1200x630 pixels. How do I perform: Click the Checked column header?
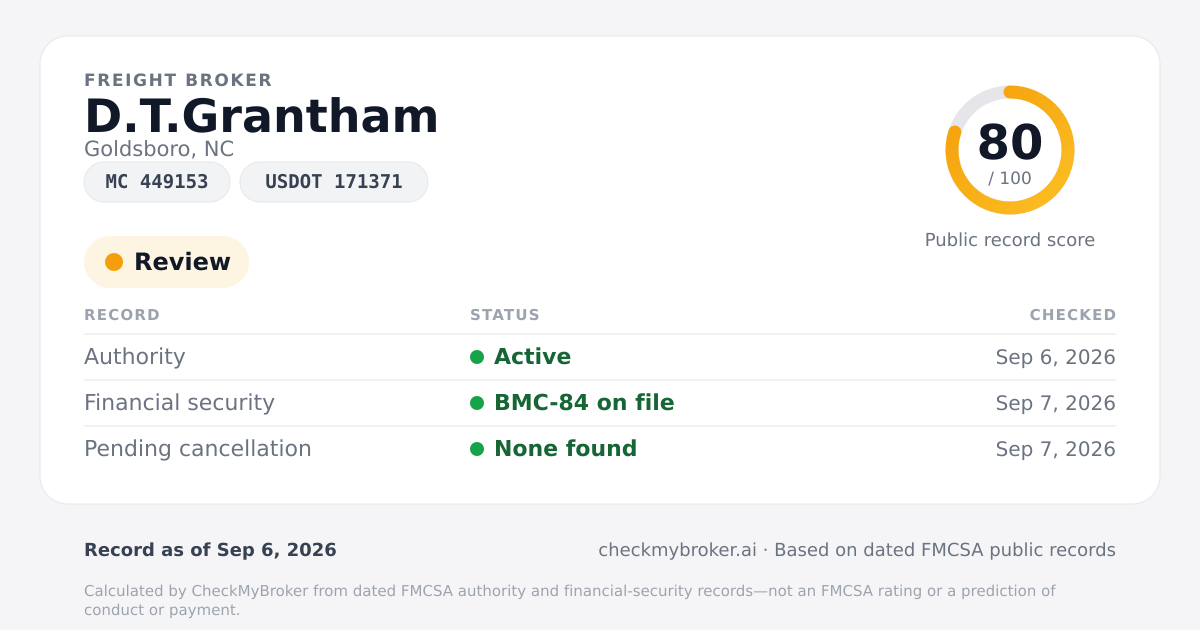(1073, 315)
